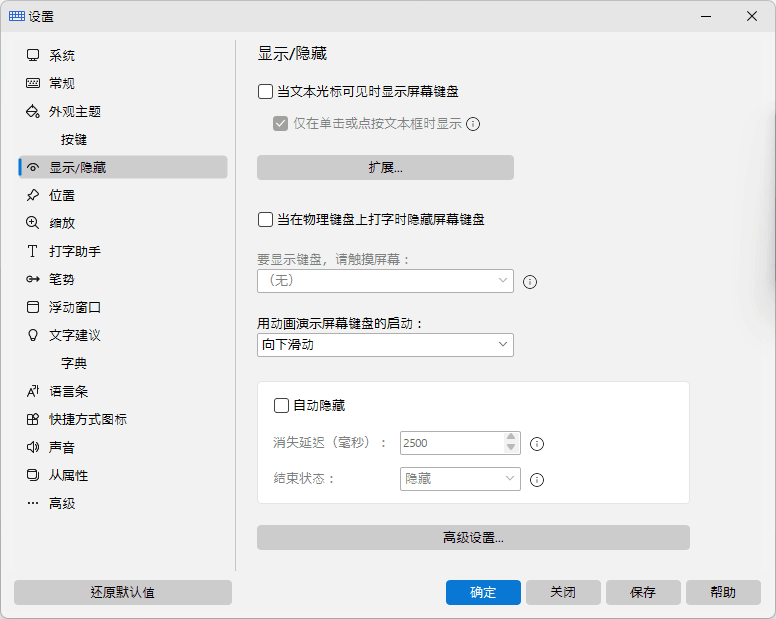Click the magnifier icon for 缩放

point(33,223)
